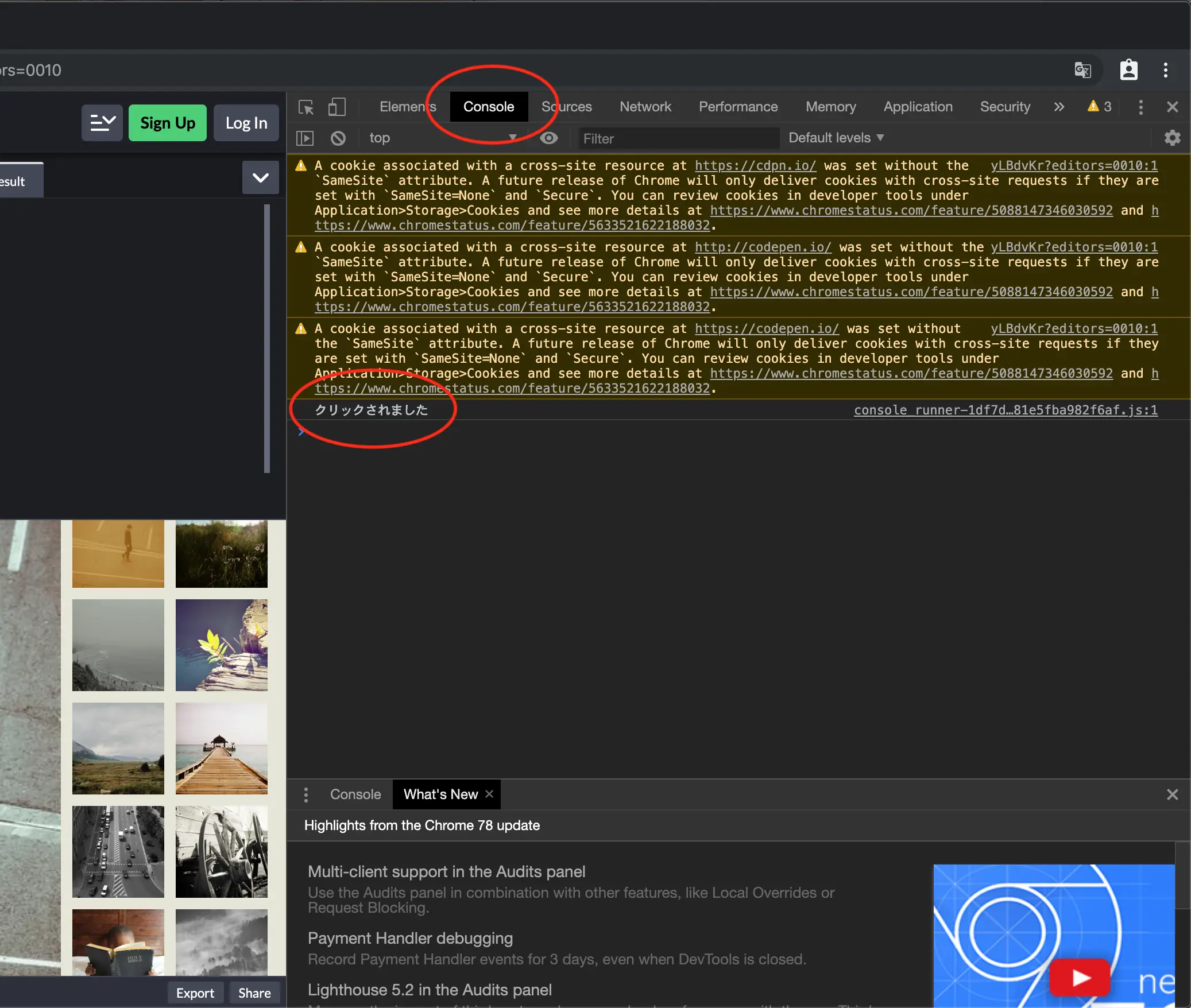
Task: Open the console_runner source link
Action: point(1005,410)
